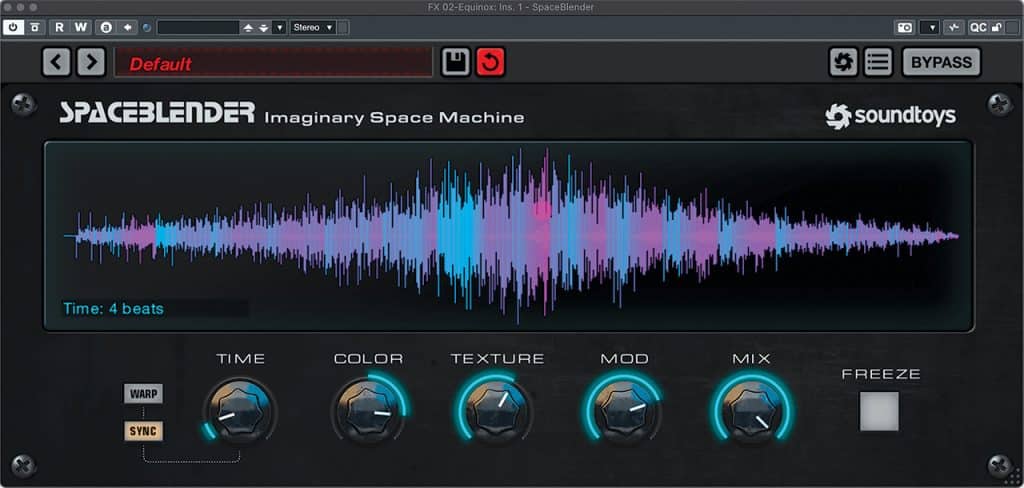Toggle the plugin power button
1024x488 pixels.
(x=13, y=27)
